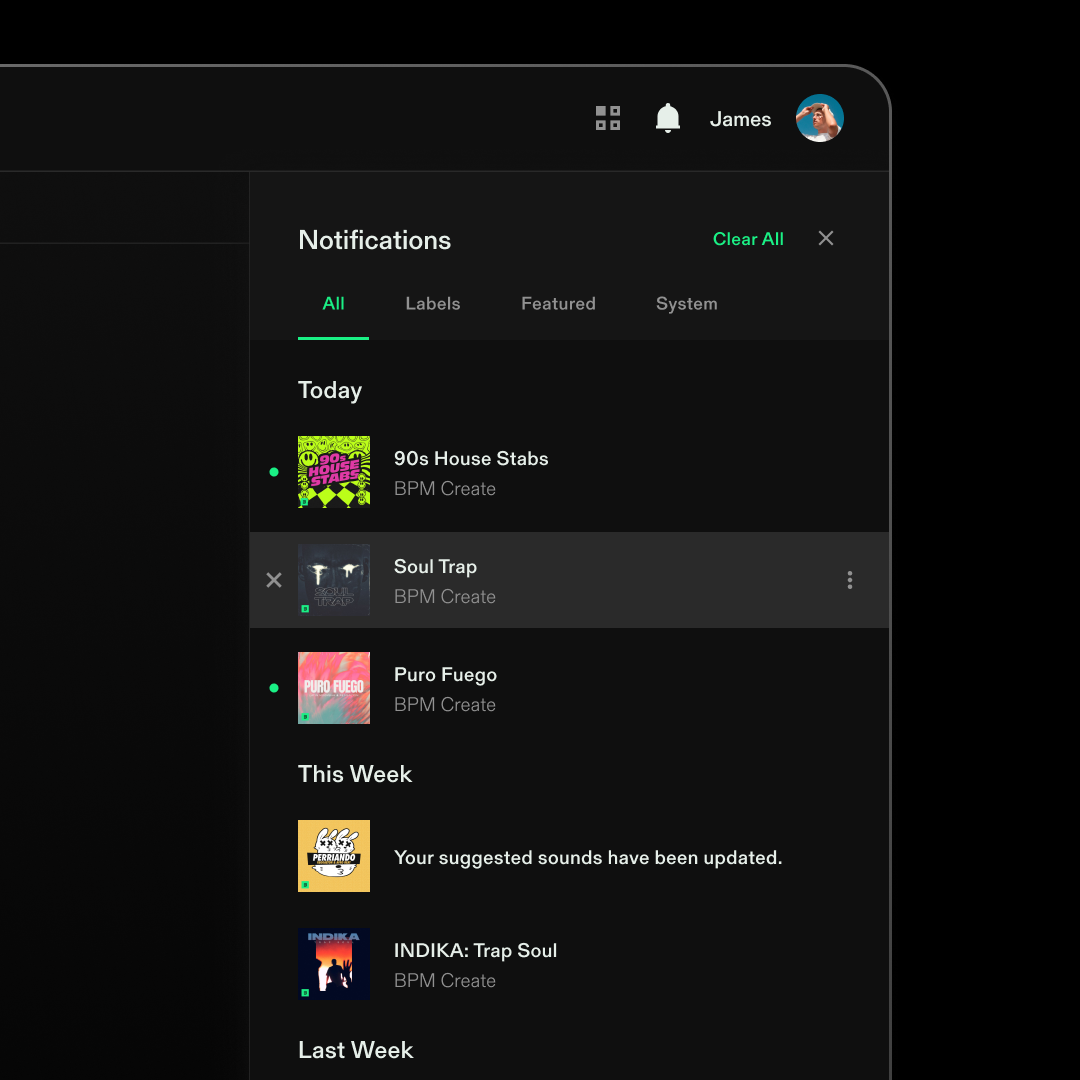The height and width of the screenshot is (1080, 1080).
Task: Select the System tab
Action: tap(686, 304)
